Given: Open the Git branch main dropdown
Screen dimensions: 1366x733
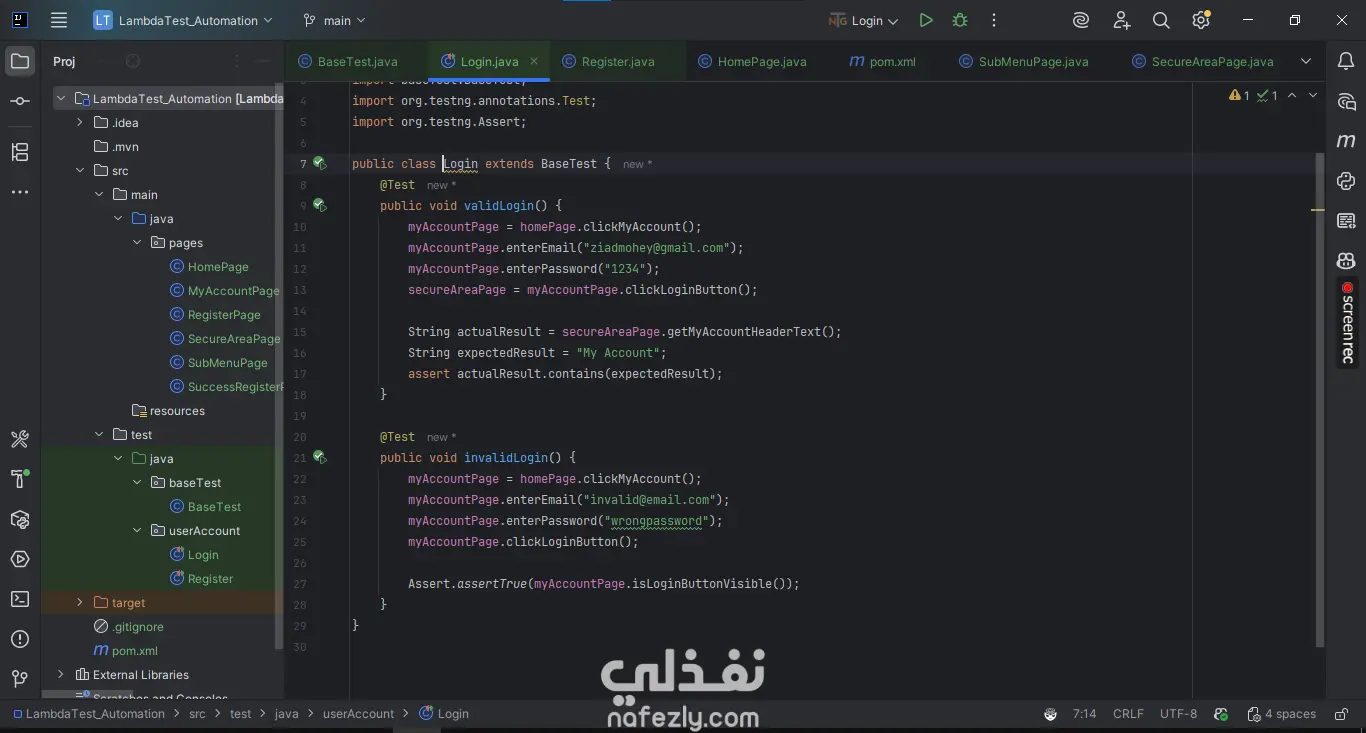Looking at the screenshot, I should 334,20.
